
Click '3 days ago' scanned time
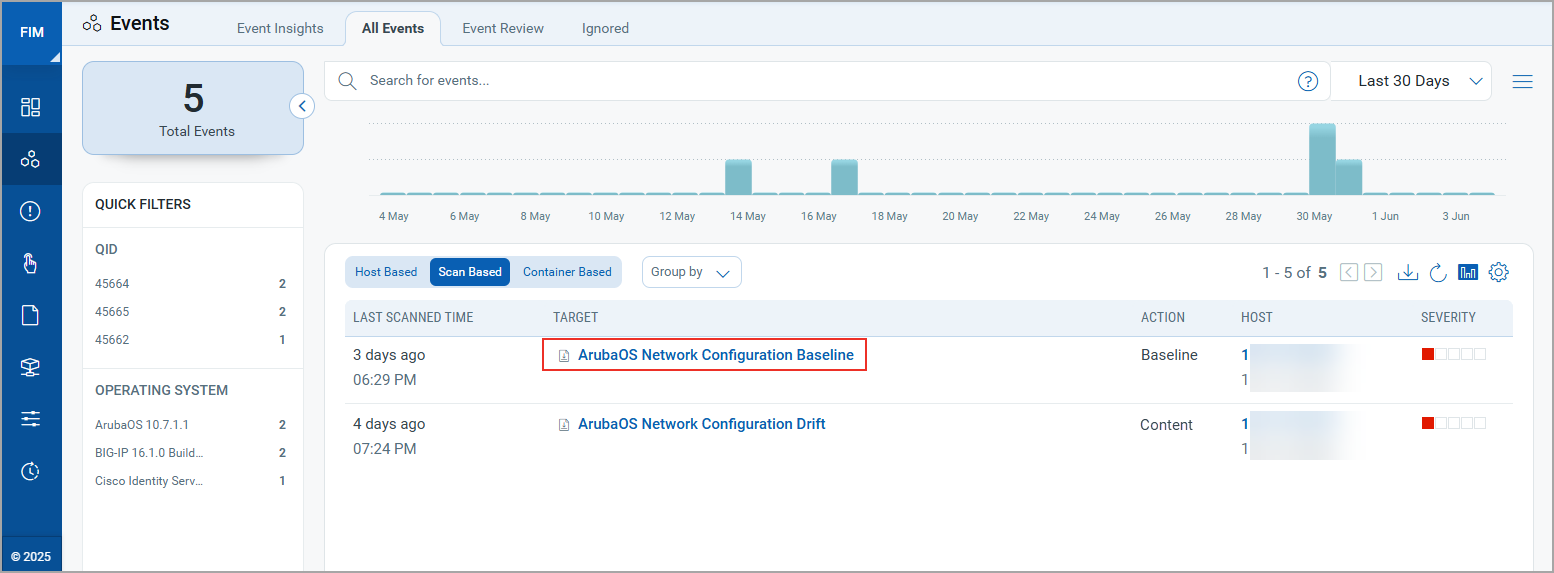click(x=389, y=355)
